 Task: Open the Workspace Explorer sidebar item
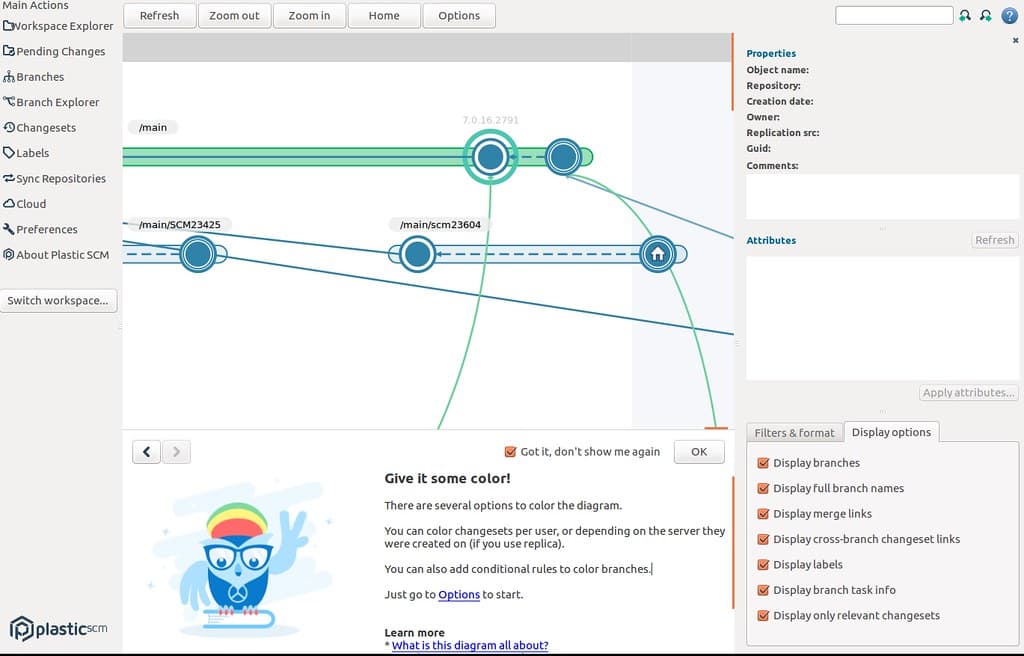point(60,26)
